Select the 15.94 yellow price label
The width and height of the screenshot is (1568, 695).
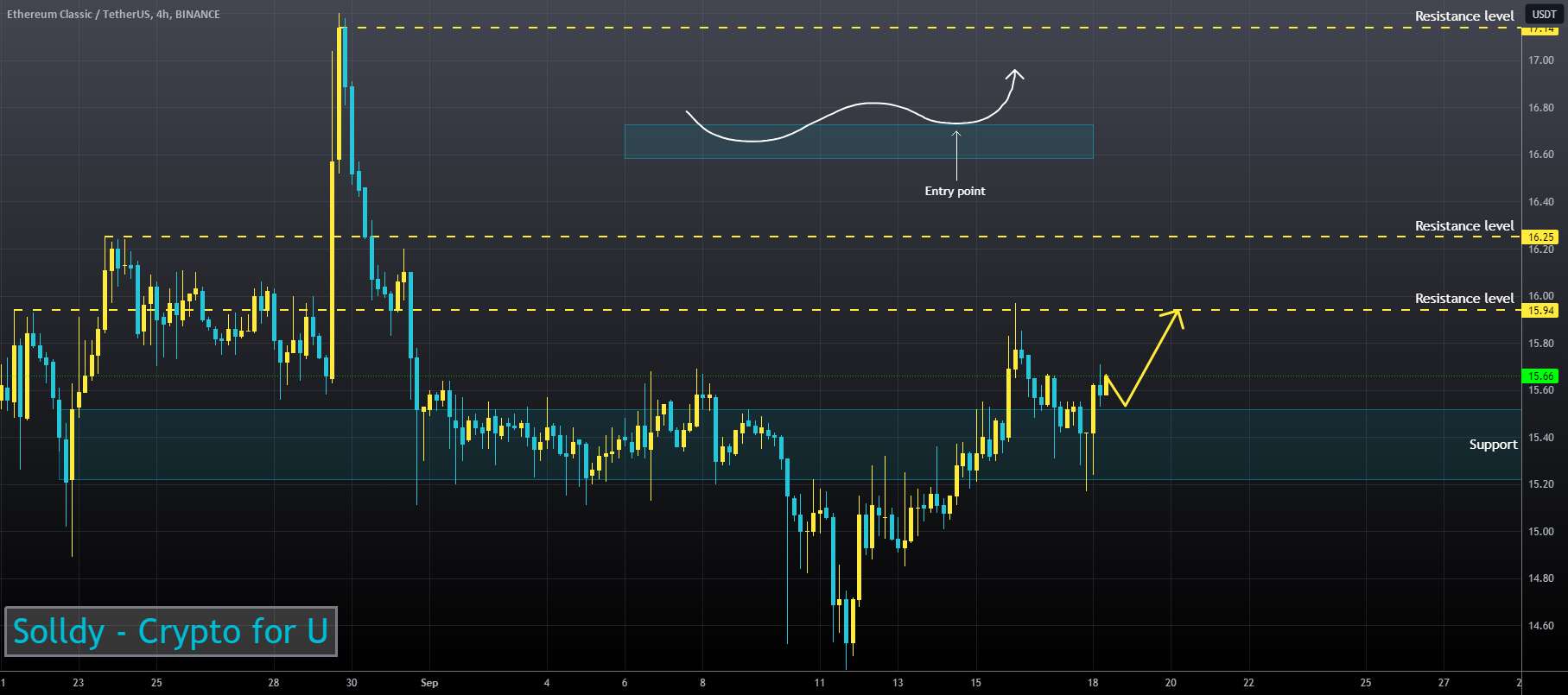1541,311
